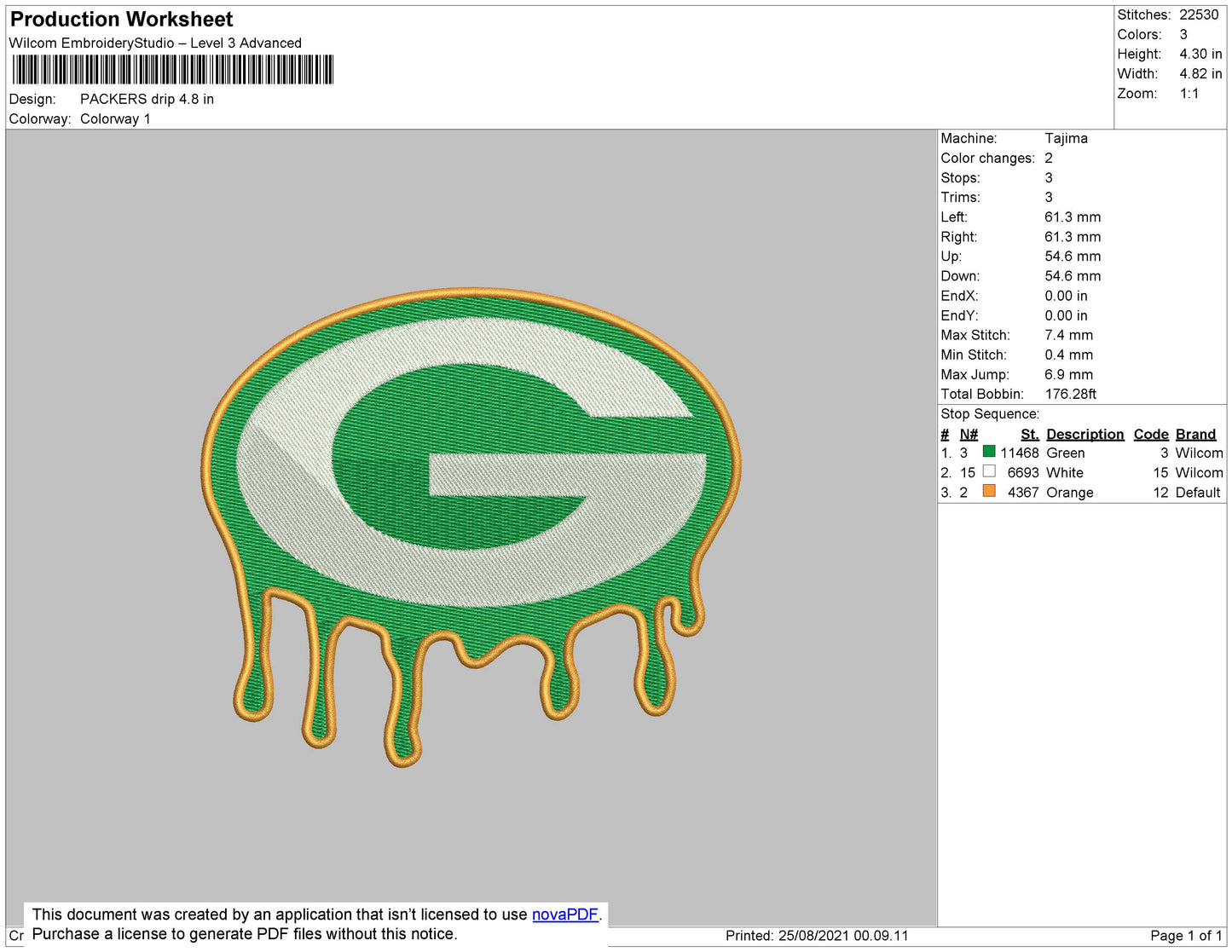Viewport: 1232px width, 952px height.
Task: Click the 'Orange' description in row 3
Action: [1070, 493]
